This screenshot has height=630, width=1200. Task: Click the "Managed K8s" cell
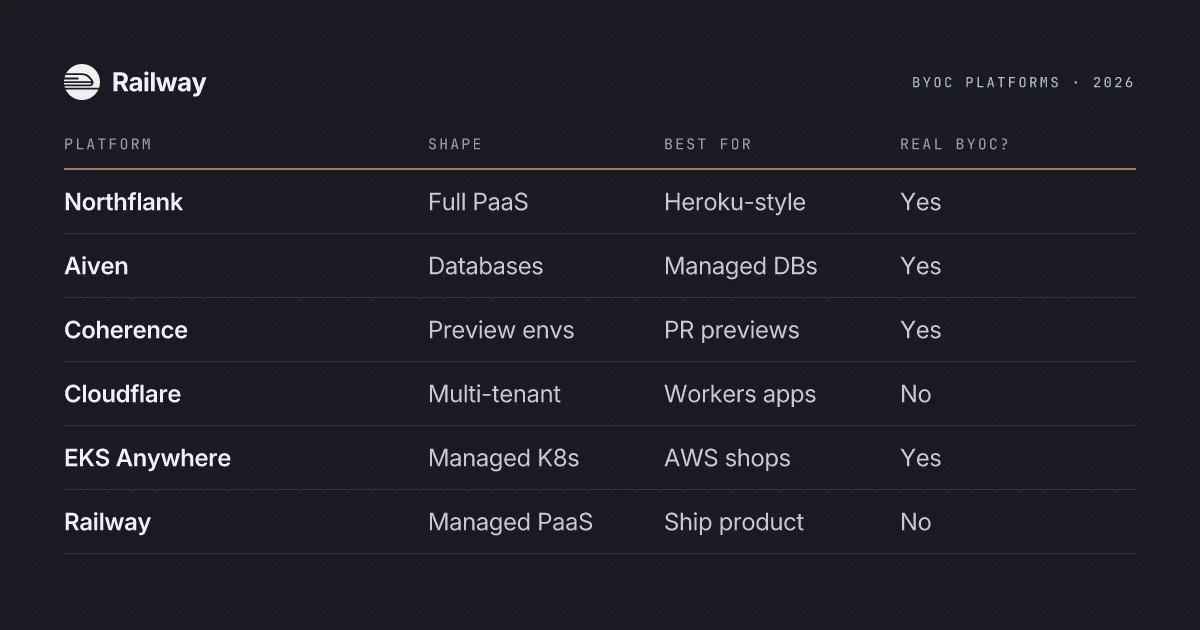pos(504,458)
